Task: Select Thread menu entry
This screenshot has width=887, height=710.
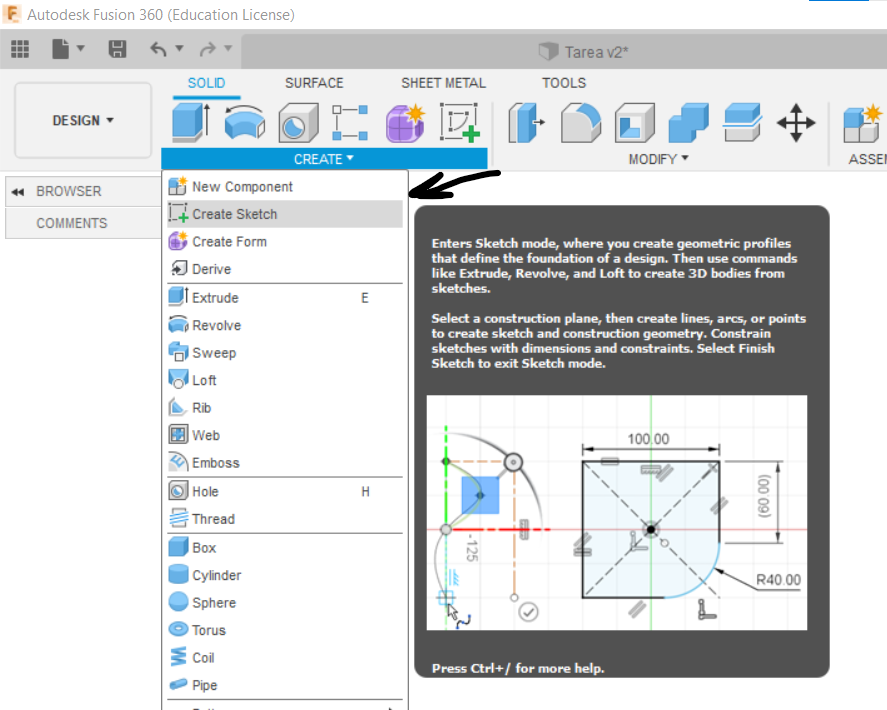Action: click(285, 519)
